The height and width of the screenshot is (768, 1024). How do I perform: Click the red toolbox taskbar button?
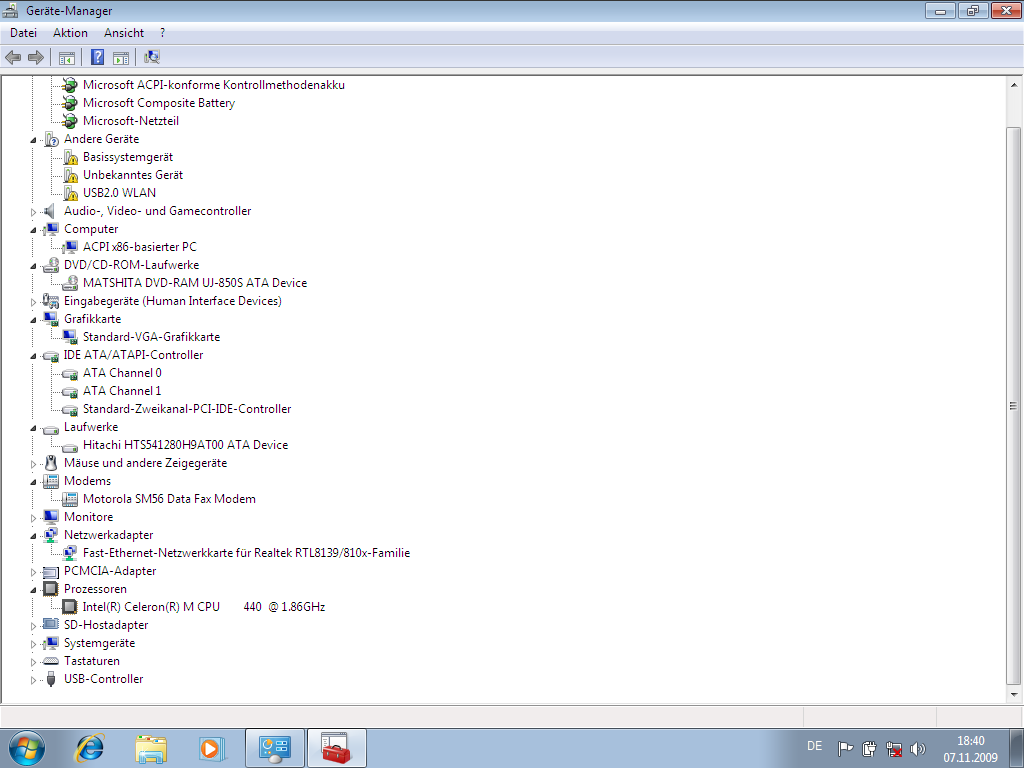coord(336,748)
